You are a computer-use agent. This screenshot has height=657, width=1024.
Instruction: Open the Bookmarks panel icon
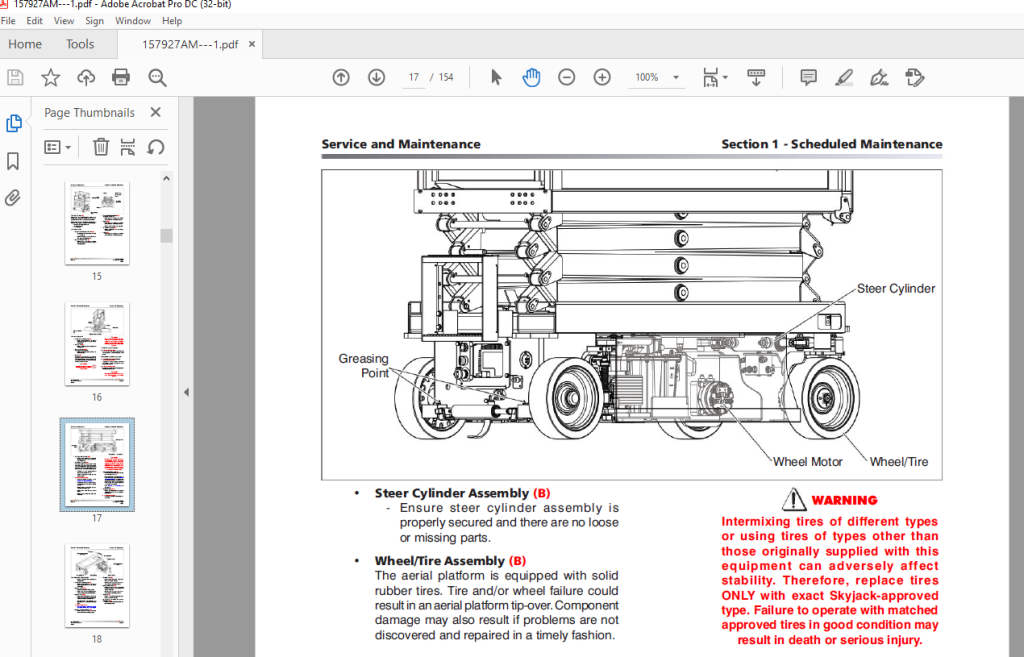pos(13,161)
